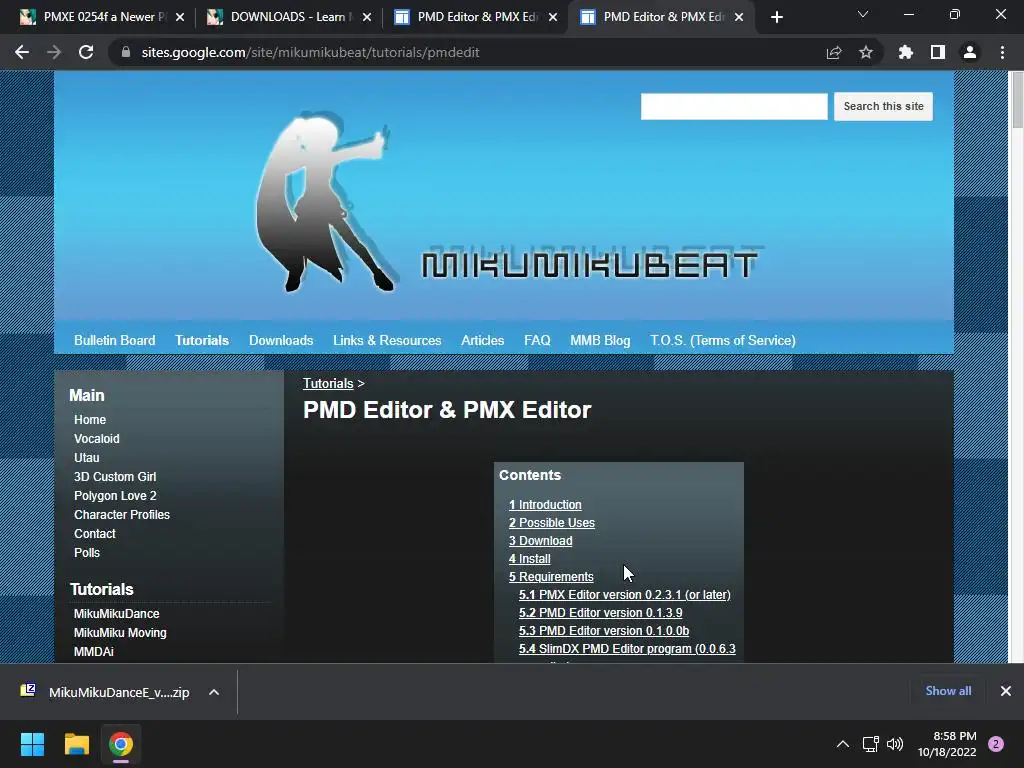1024x768 pixels.
Task: Click the address bar URL
Action: click(x=310, y=52)
